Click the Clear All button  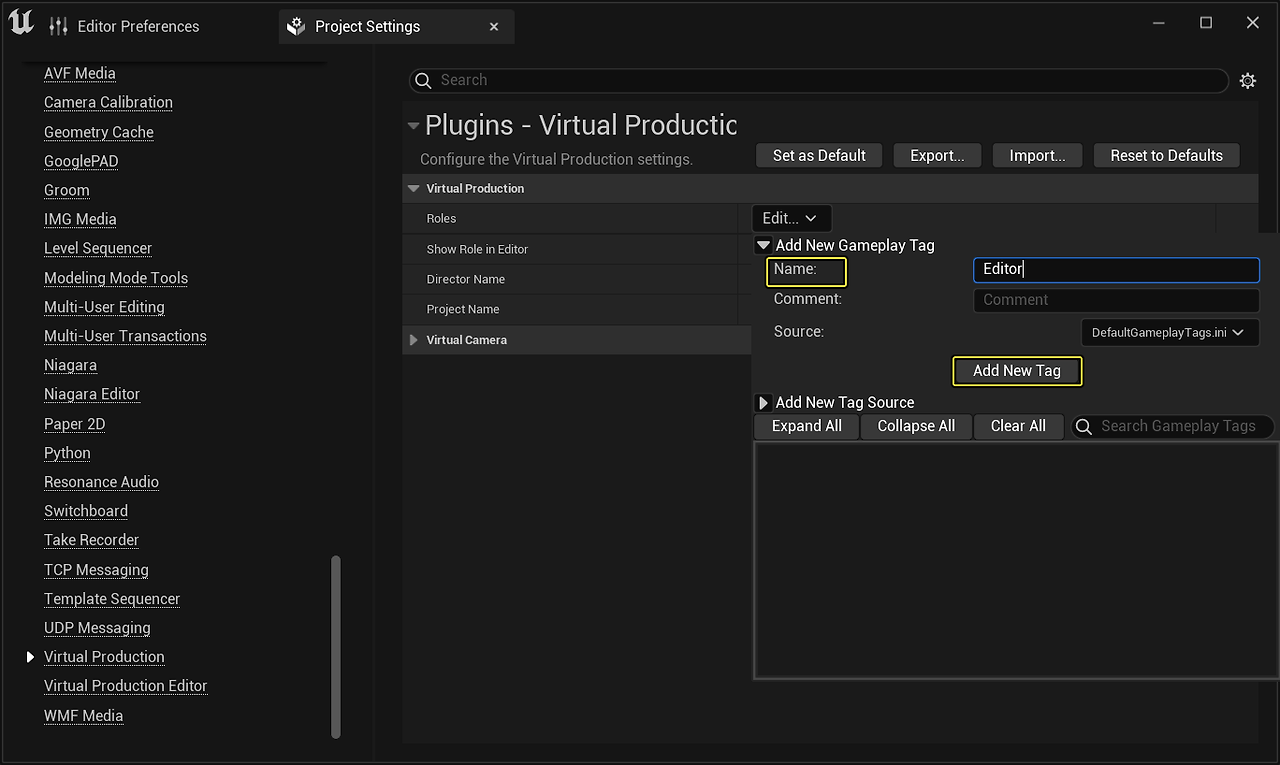tap(1018, 426)
